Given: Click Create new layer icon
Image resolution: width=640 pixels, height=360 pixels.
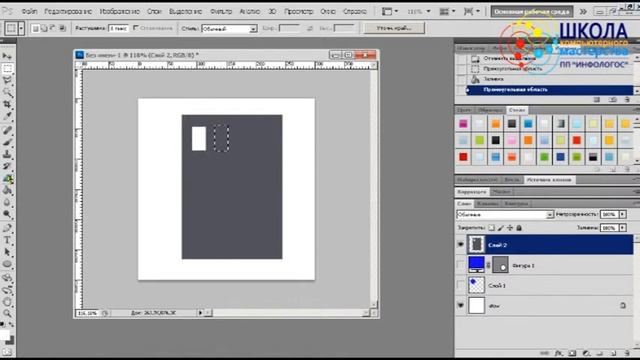Looking at the screenshot, I should coord(613,353).
